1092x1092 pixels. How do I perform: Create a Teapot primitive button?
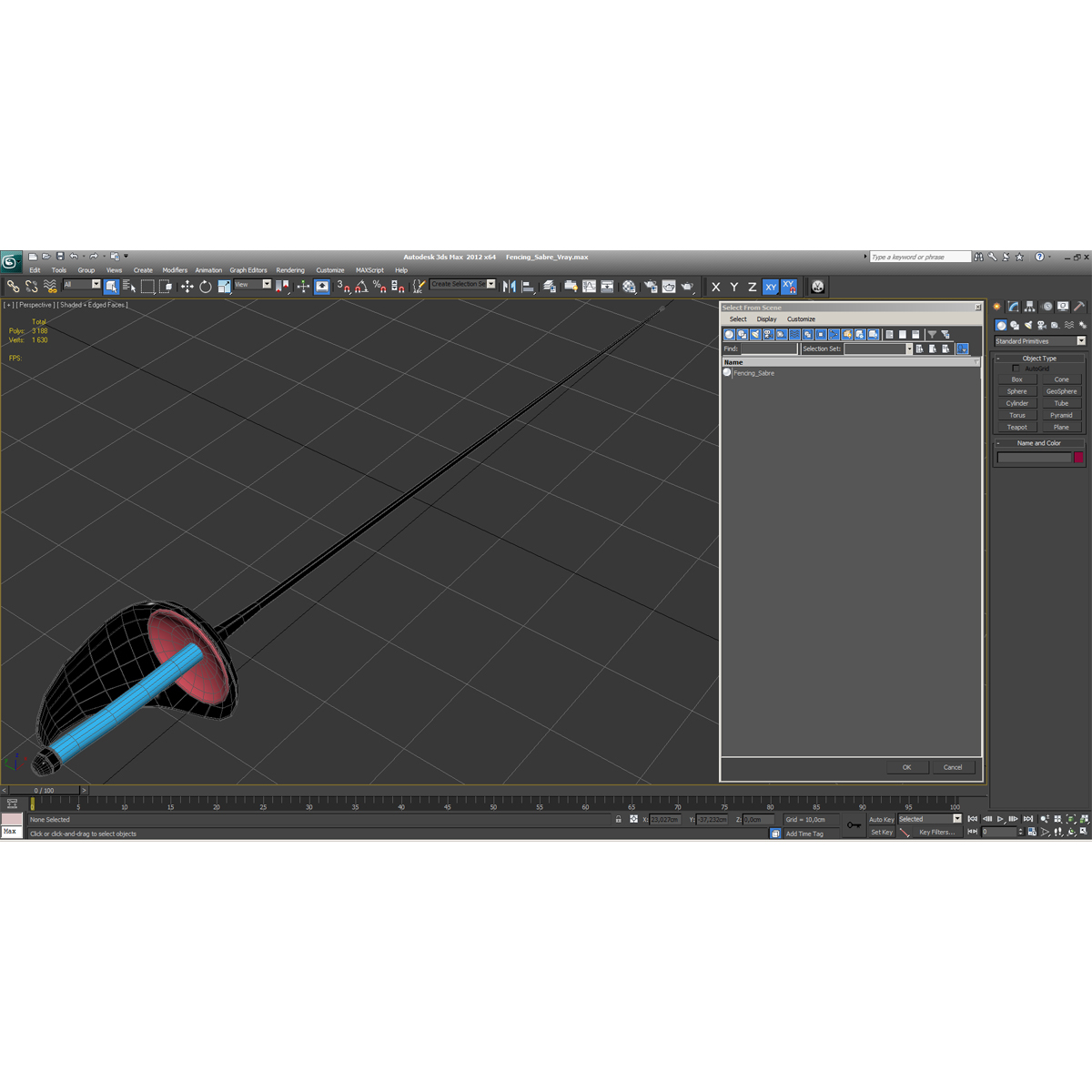(x=1016, y=427)
